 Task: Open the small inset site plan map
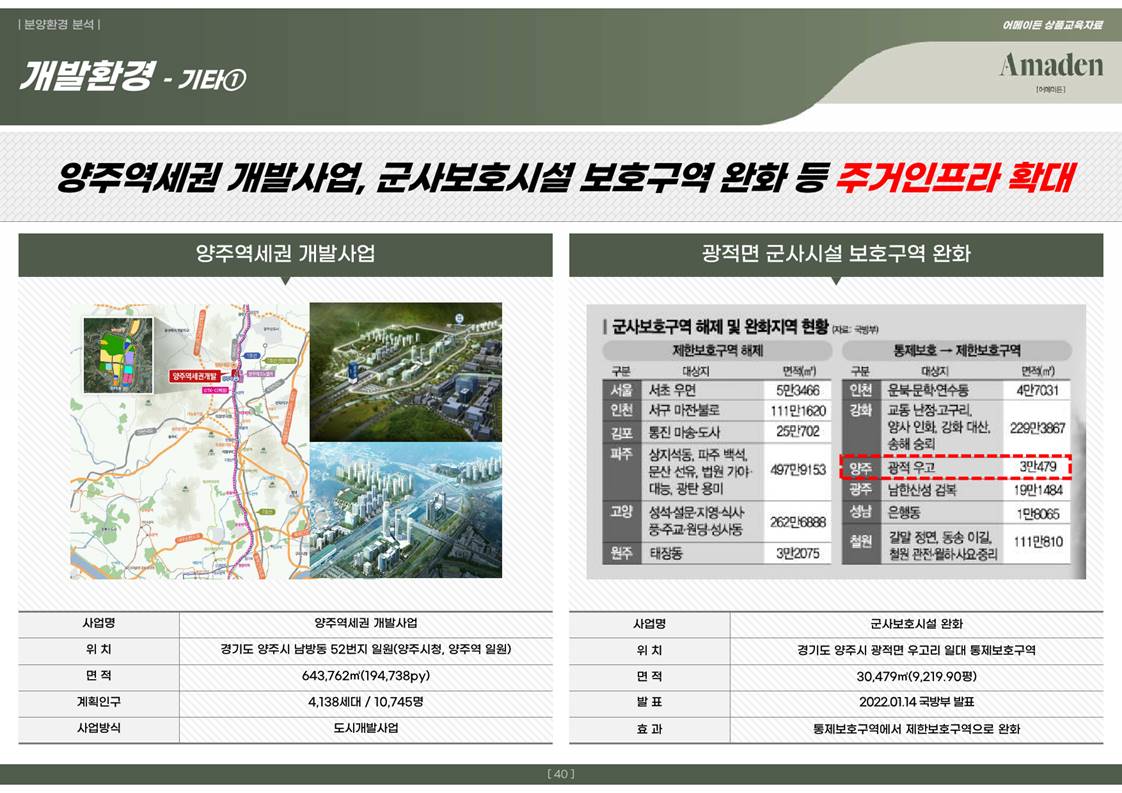pos(118,355)
